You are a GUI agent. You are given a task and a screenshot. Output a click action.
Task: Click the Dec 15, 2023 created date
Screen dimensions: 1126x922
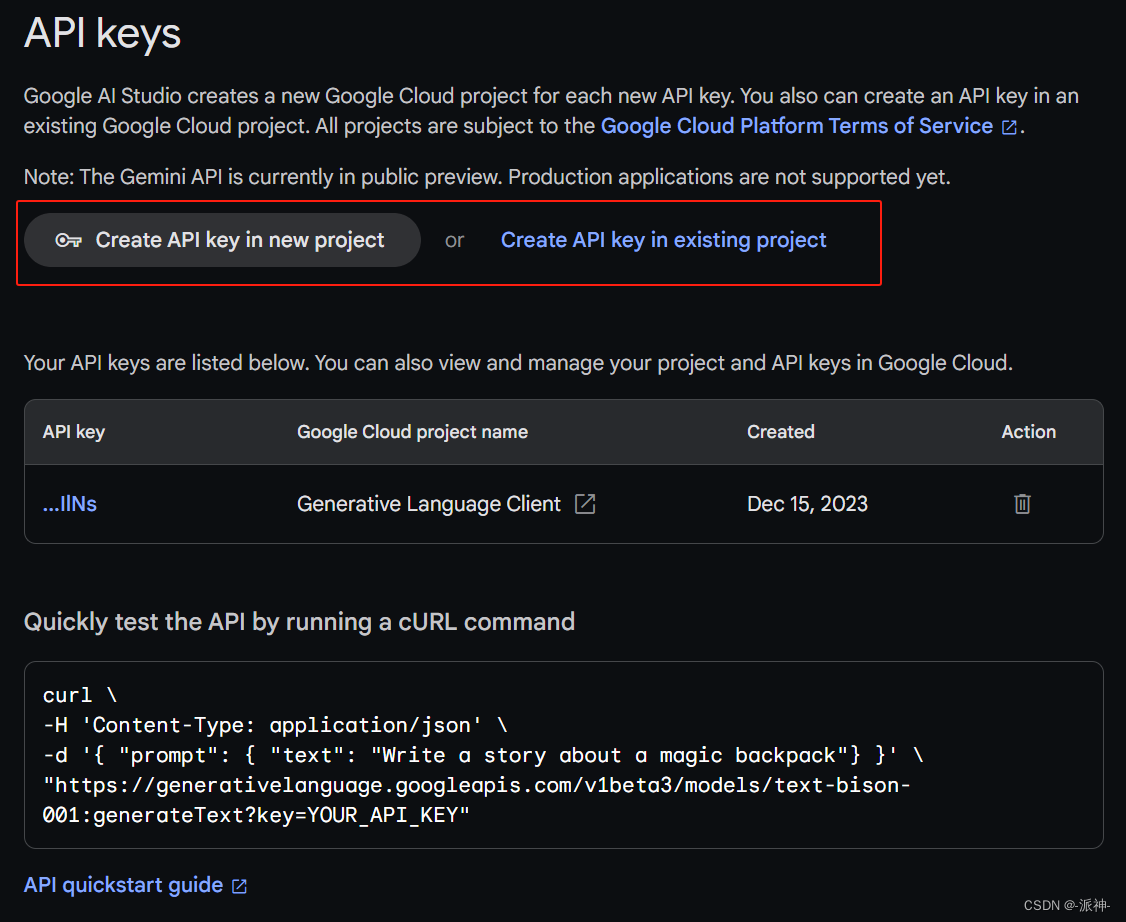(807, 503)
